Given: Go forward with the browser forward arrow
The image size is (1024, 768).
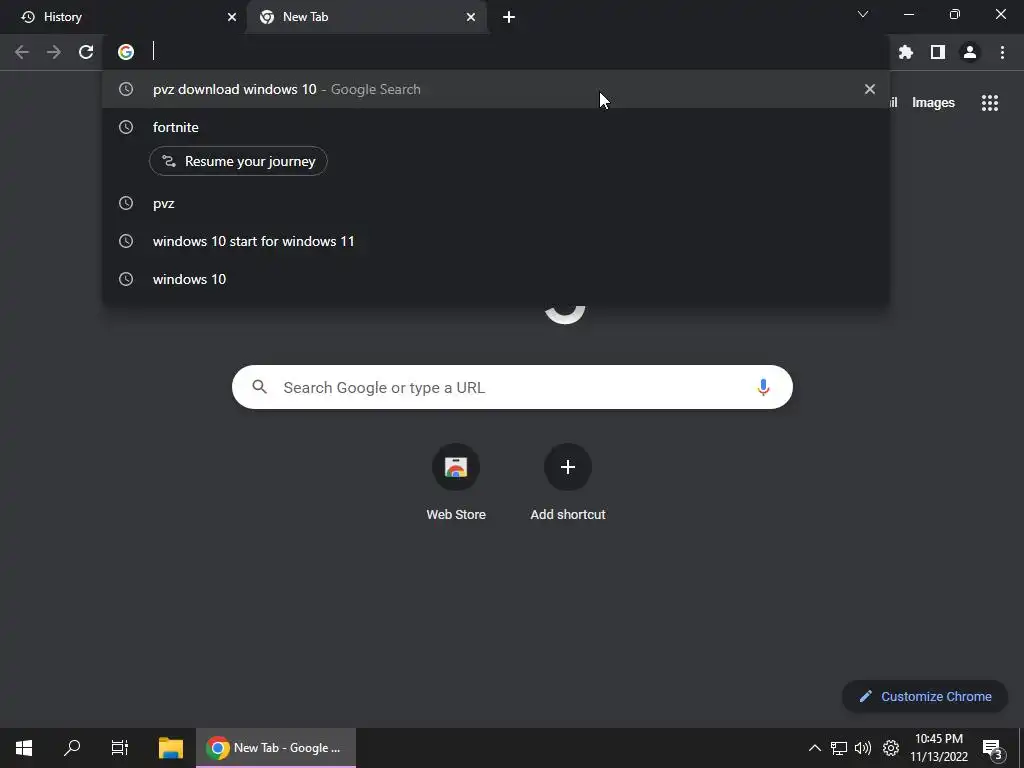Looking at the screenshot, I should pos(54,52).
